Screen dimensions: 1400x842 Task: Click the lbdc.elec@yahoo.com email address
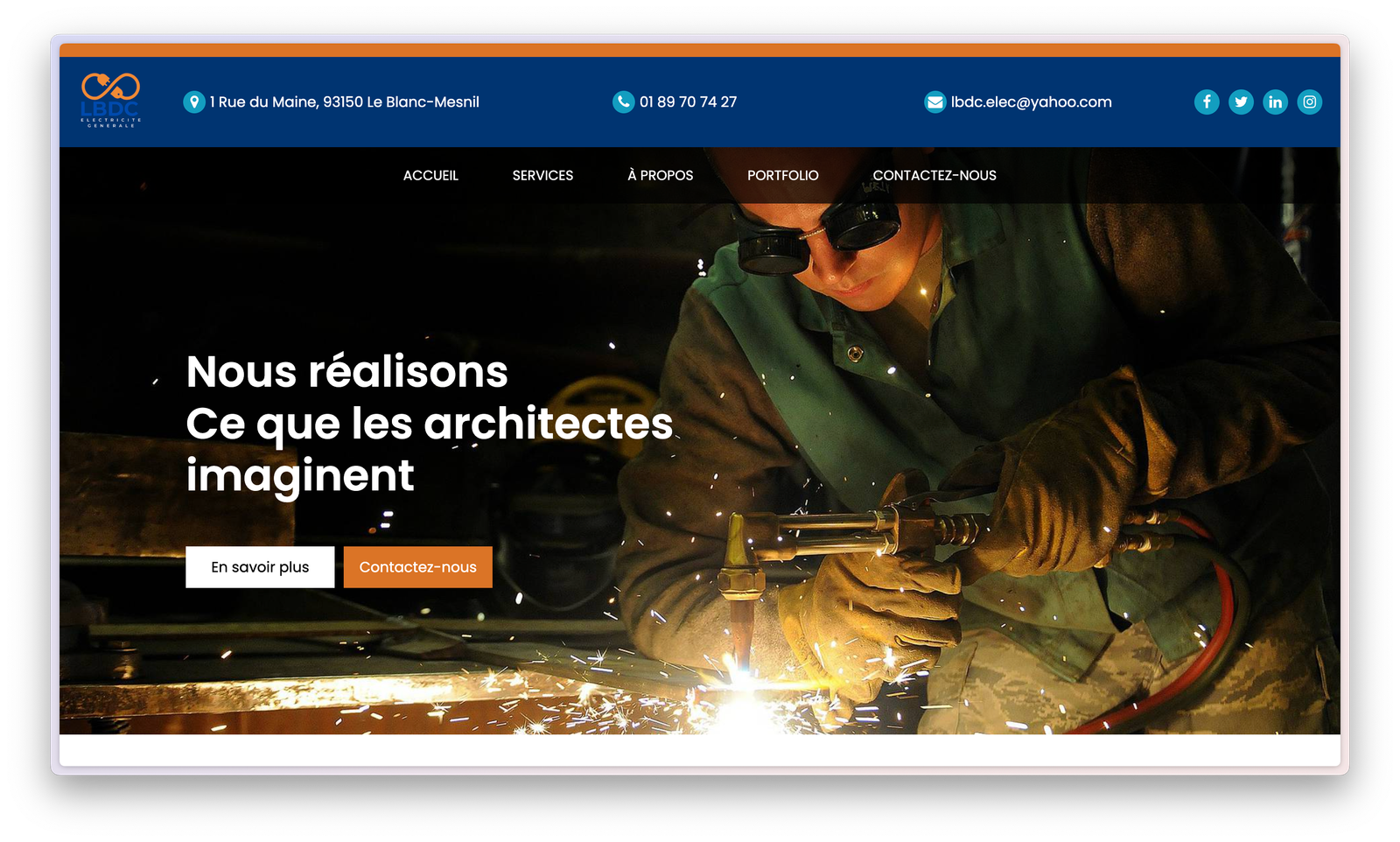click(1031, 102)
